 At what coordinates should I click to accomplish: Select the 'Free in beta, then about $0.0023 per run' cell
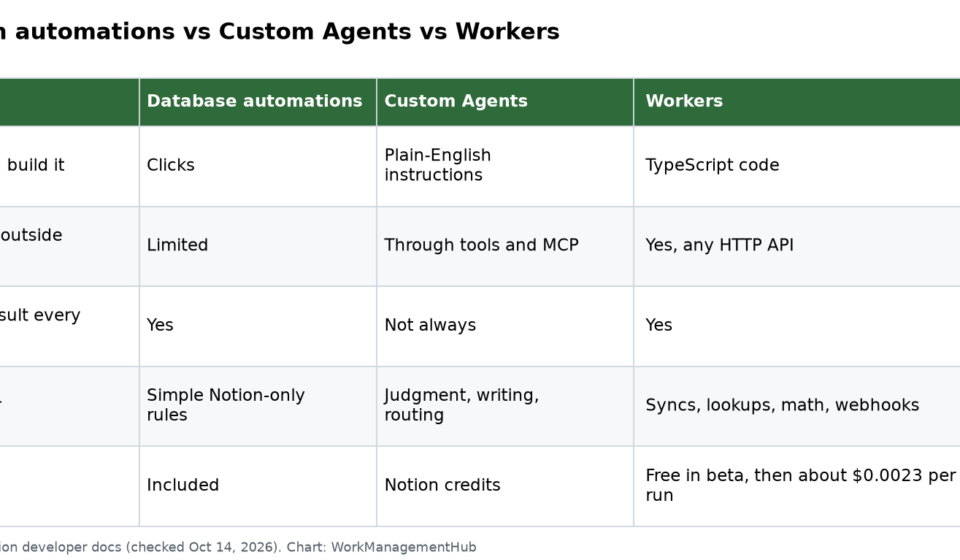797,486
